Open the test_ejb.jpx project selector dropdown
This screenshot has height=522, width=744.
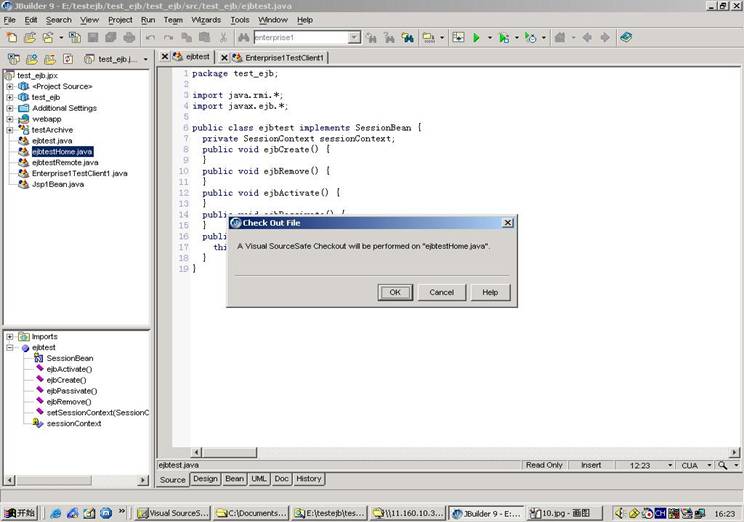pyautogui.click(x=146, y=59)
